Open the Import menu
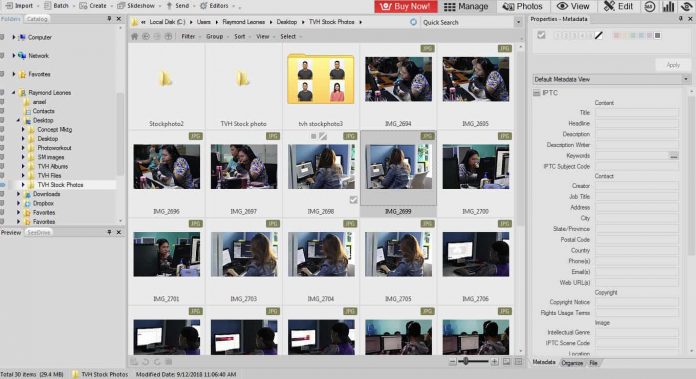Image resolution: width=696 pixels, height=379 pixels. coord(20,6)
